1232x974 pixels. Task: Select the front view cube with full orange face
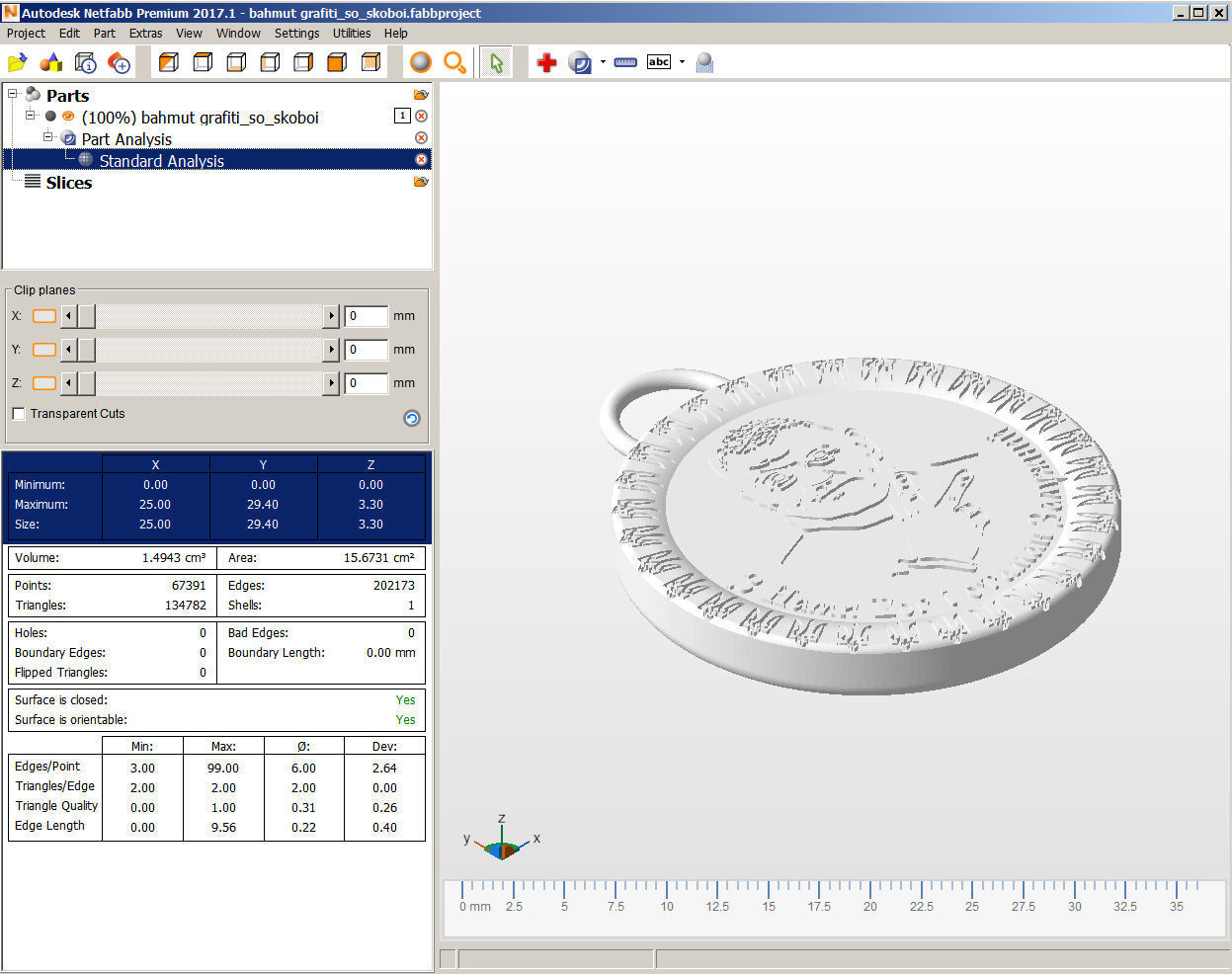(x=337, y=62)
